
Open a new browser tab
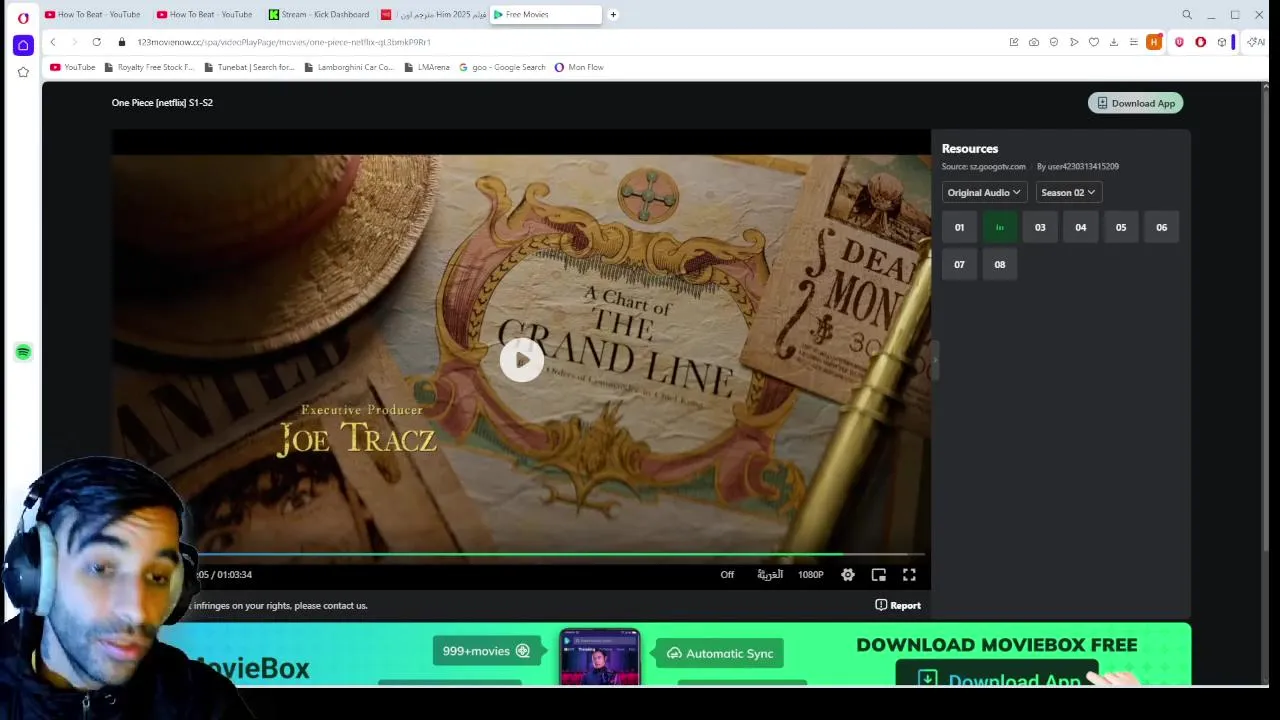[613, 14]
